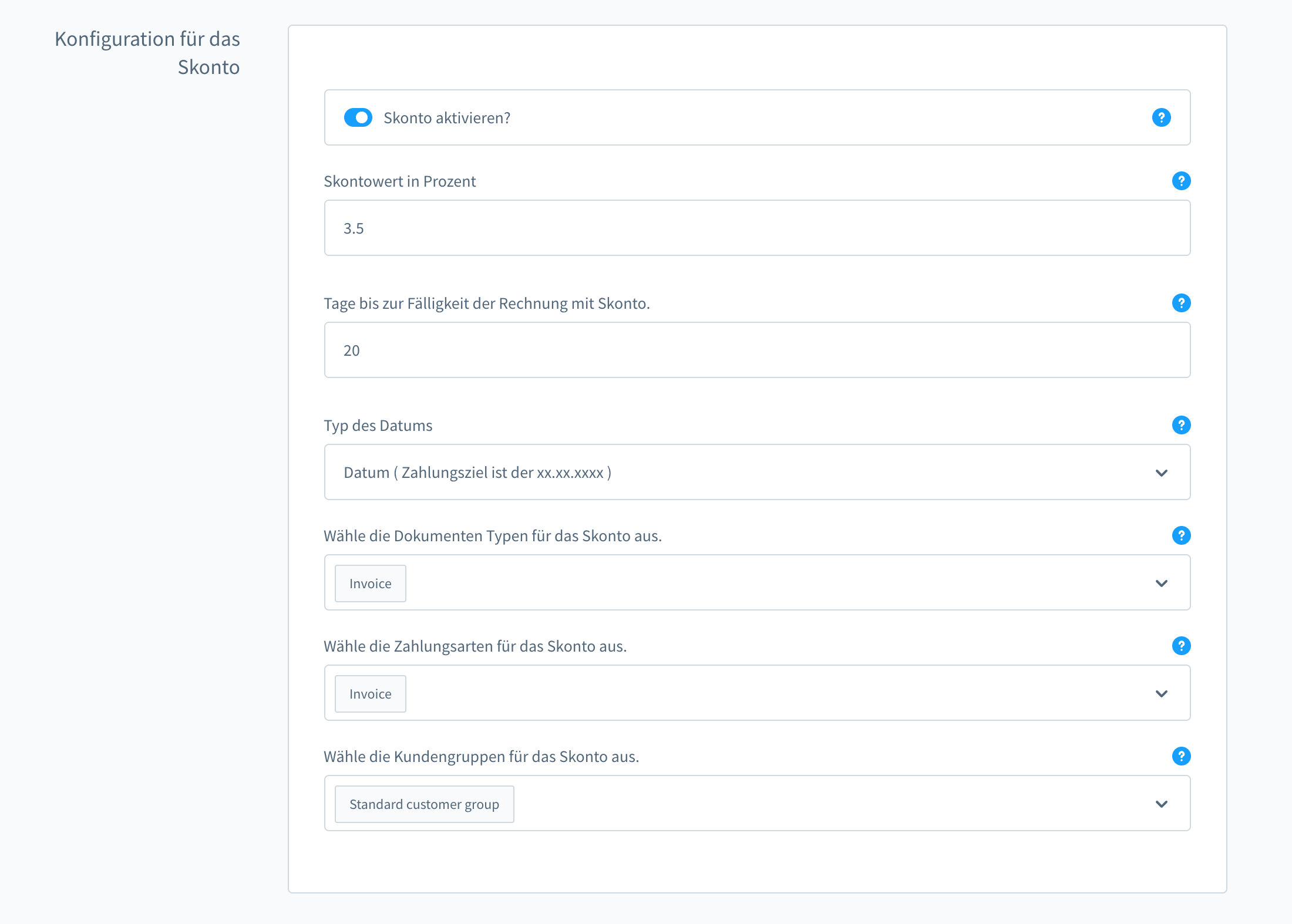
Task: Select Invoice tag in Zahlungsarten field
Action: 370,694
